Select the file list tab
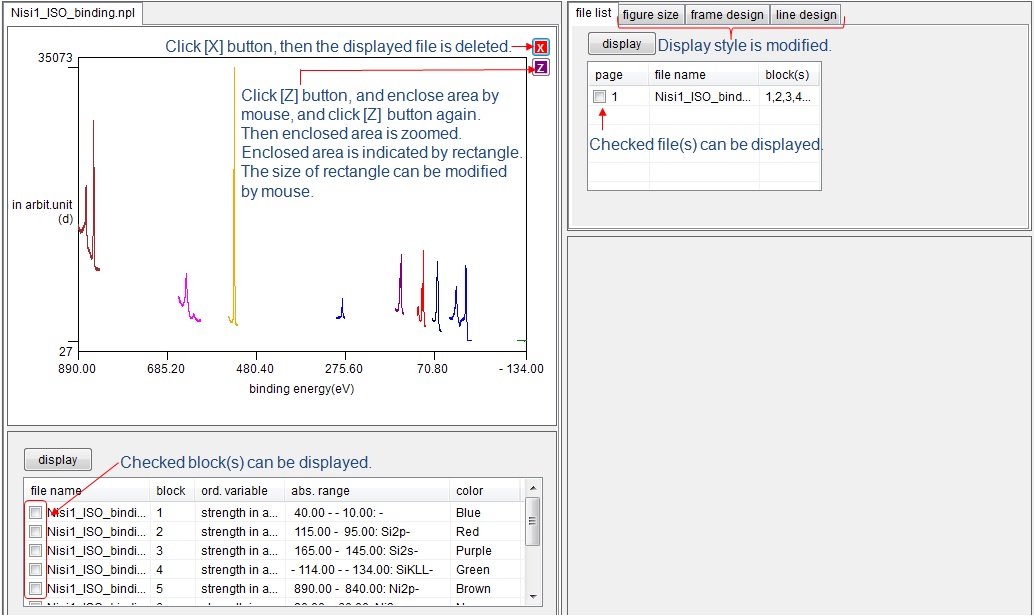The image size is (1035, 616). pos(593,13)
